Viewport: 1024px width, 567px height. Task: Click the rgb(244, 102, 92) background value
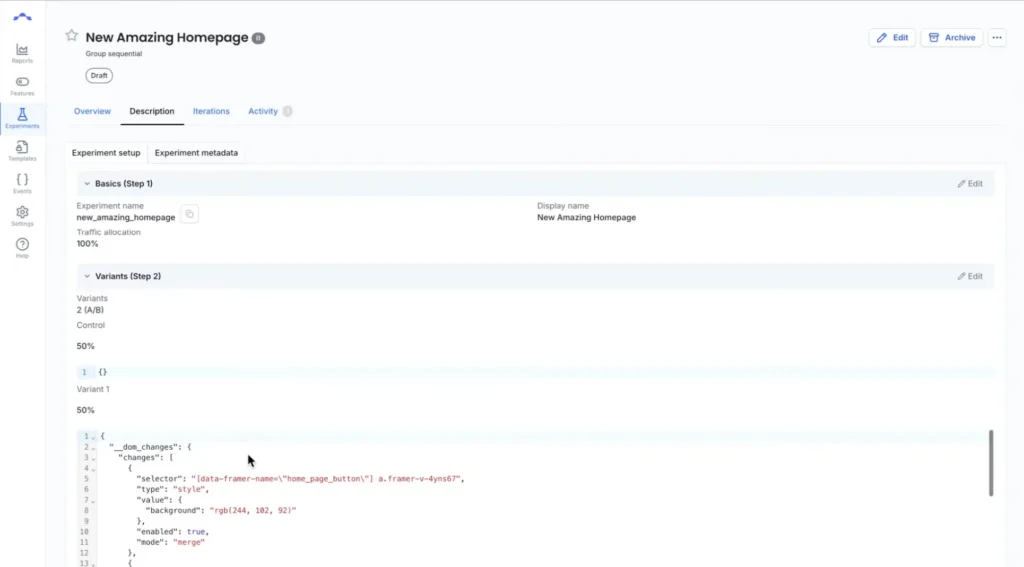point(253,510)
